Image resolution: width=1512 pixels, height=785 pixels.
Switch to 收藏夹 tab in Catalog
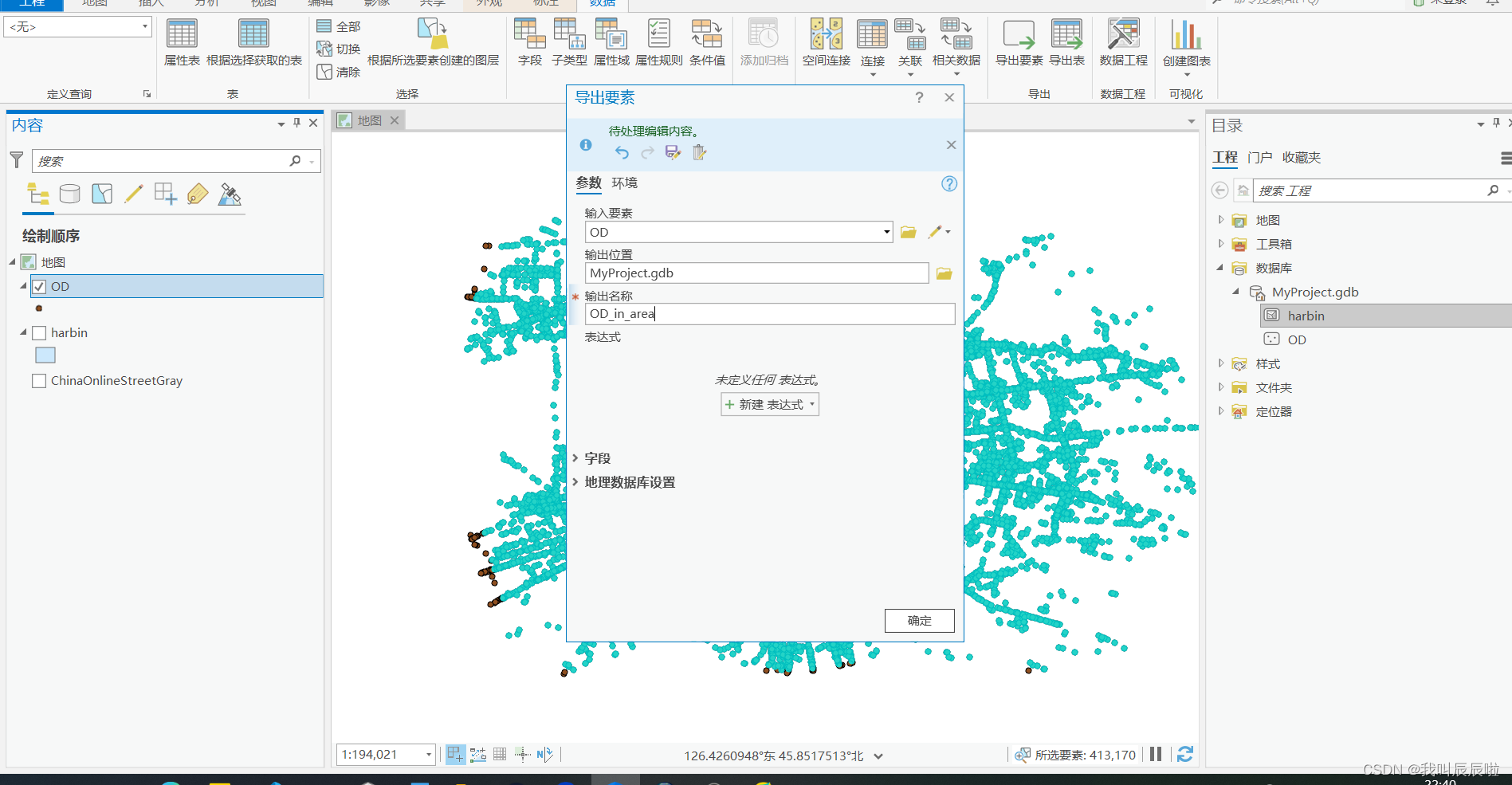(x=1302, y=158)
